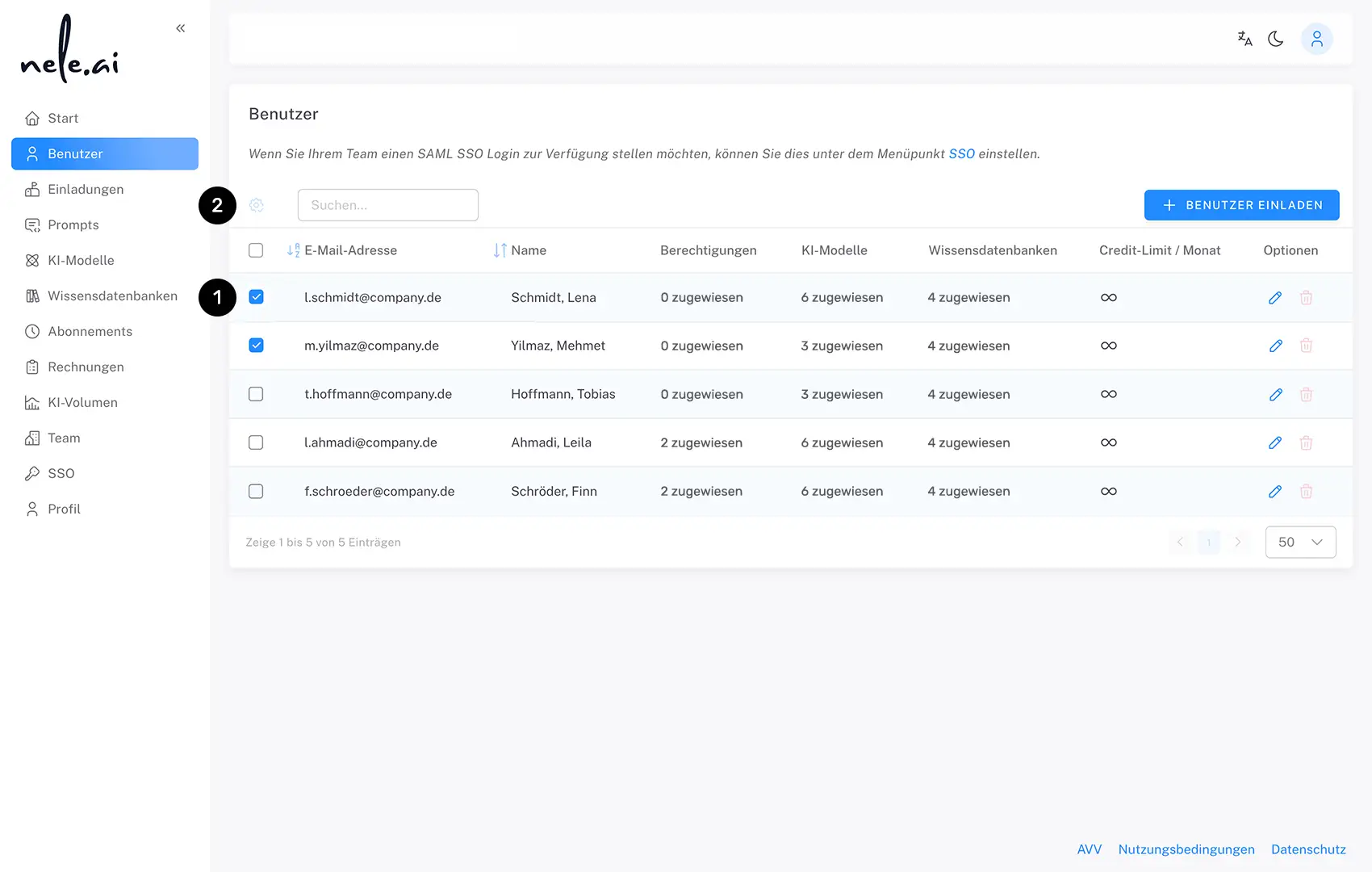
Task: Open the AVV footer link
Action: pyautogui.click(x=1089, y=849)
